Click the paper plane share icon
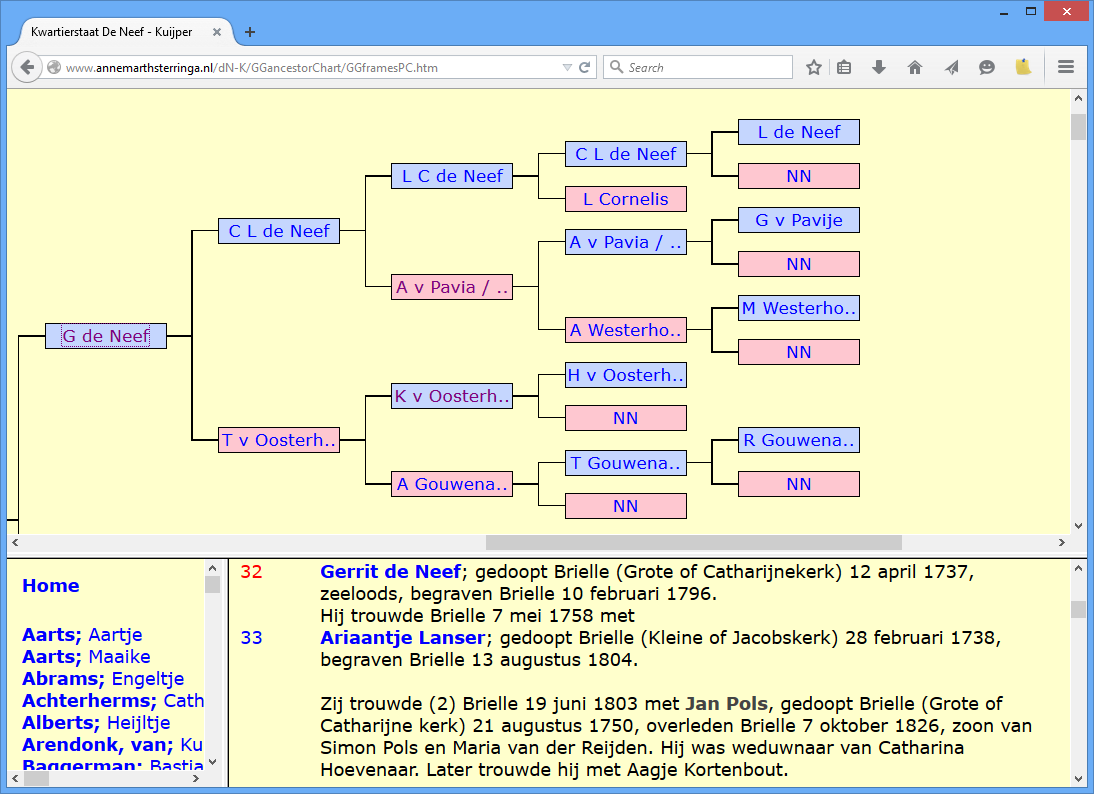The width and height of the screenshot is (1094, 794). (951, 68)
